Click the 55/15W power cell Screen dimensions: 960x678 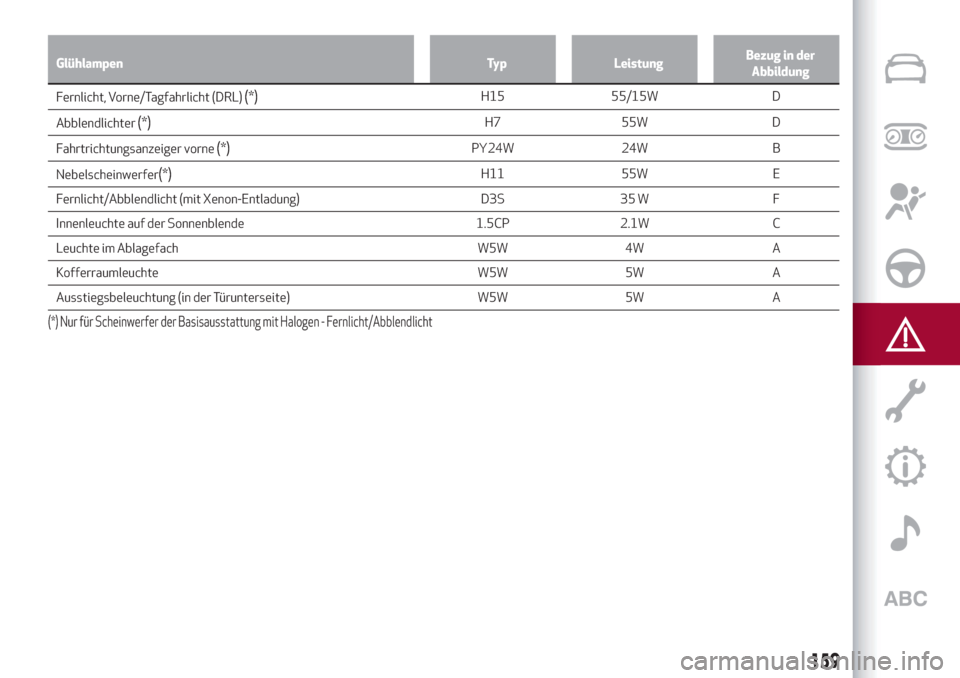[634, 96]
